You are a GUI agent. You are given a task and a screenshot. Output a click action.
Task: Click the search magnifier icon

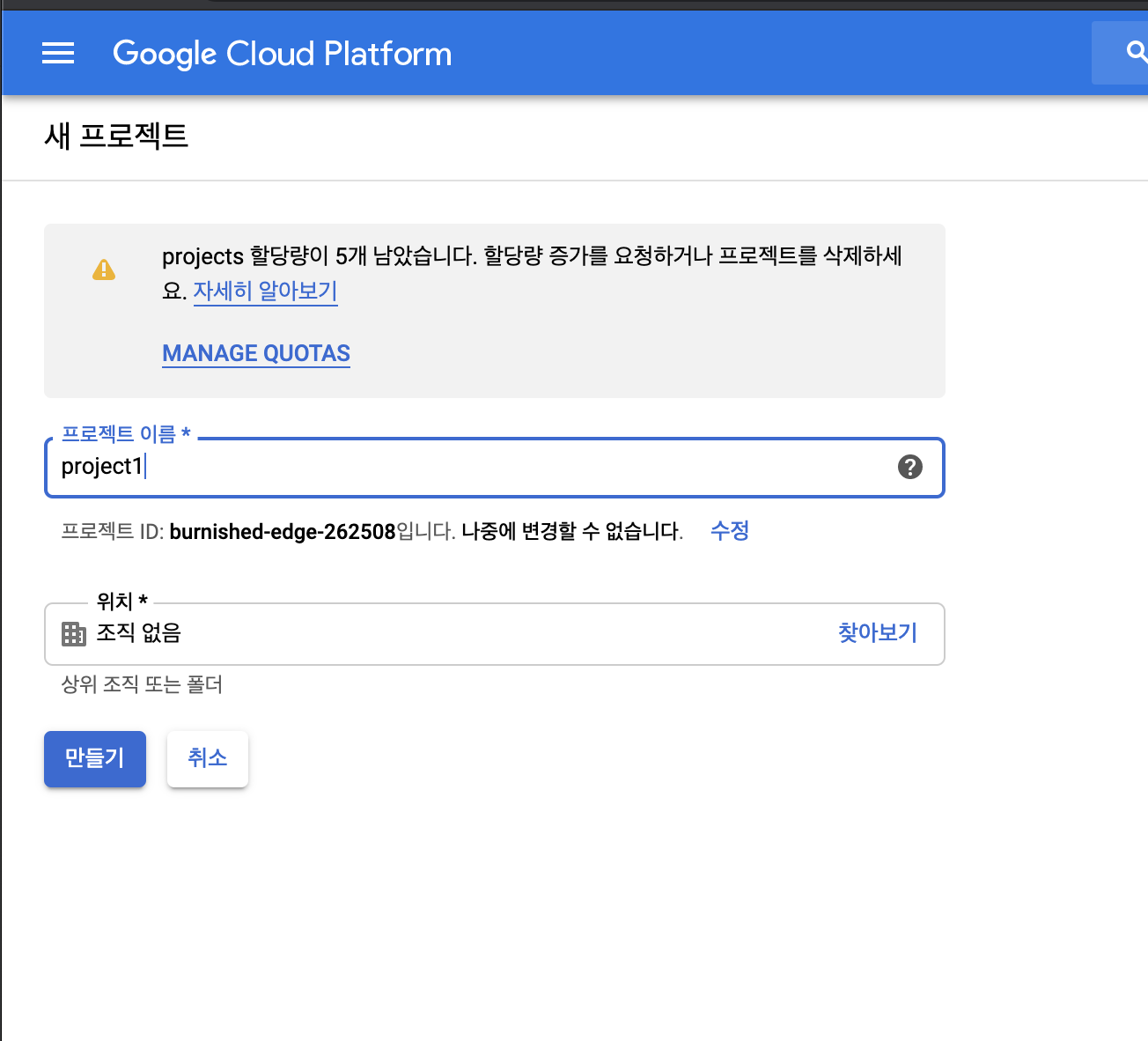coord(1136,53)
